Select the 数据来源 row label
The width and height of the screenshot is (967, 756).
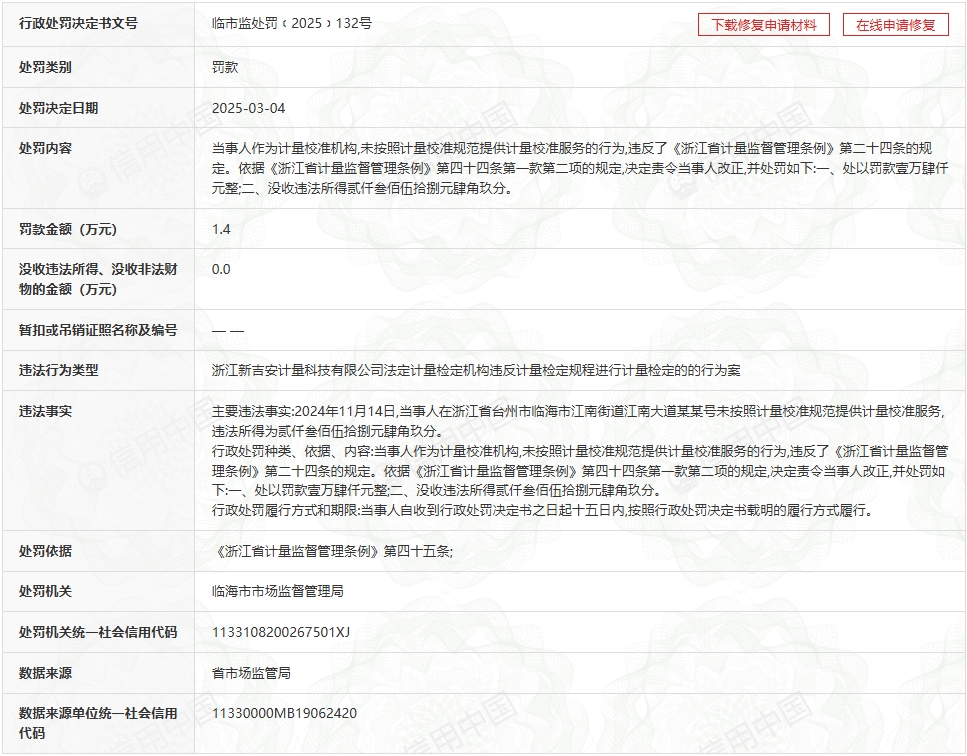click(46, 673)
